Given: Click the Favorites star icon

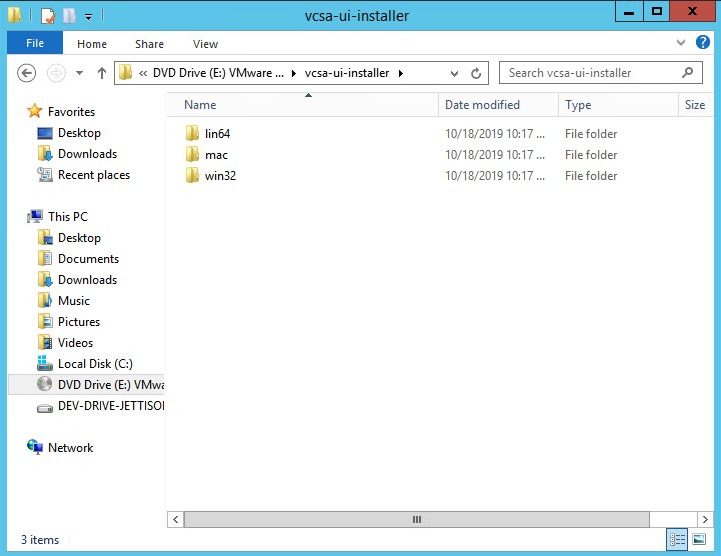Looking at the screenshot, I should click(x=34, y=111).
